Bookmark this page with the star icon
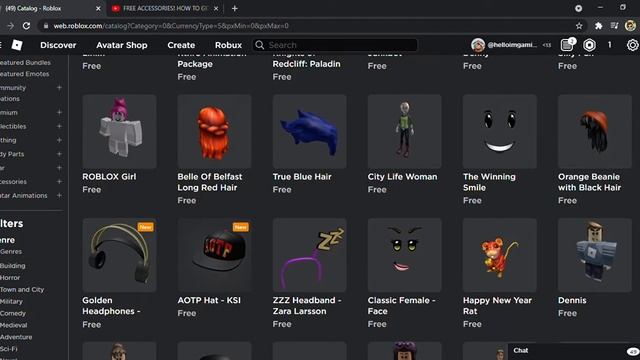640x360 pixels. coord(579,26)
